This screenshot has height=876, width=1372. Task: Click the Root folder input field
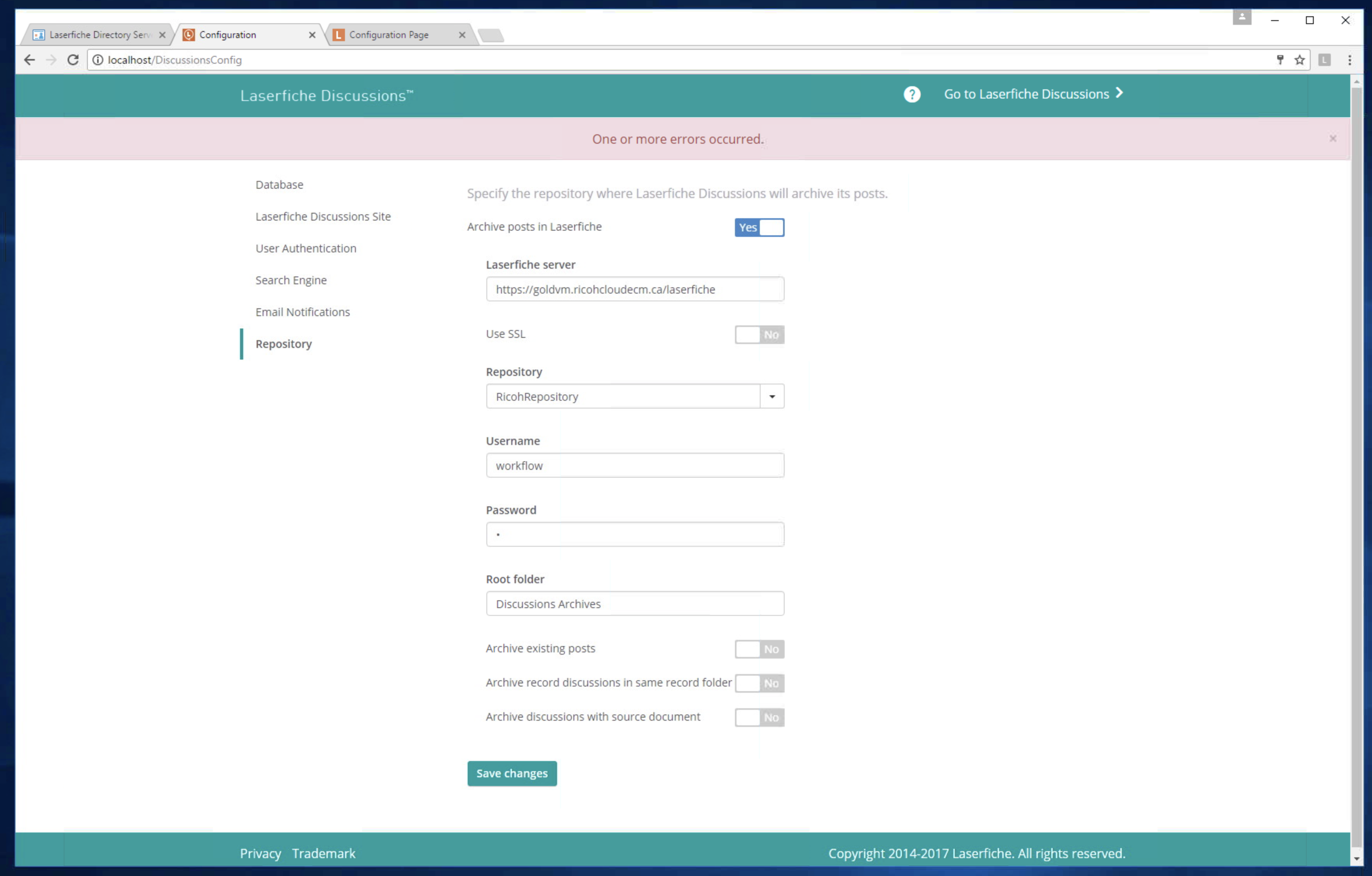click(x=635, y=604)
